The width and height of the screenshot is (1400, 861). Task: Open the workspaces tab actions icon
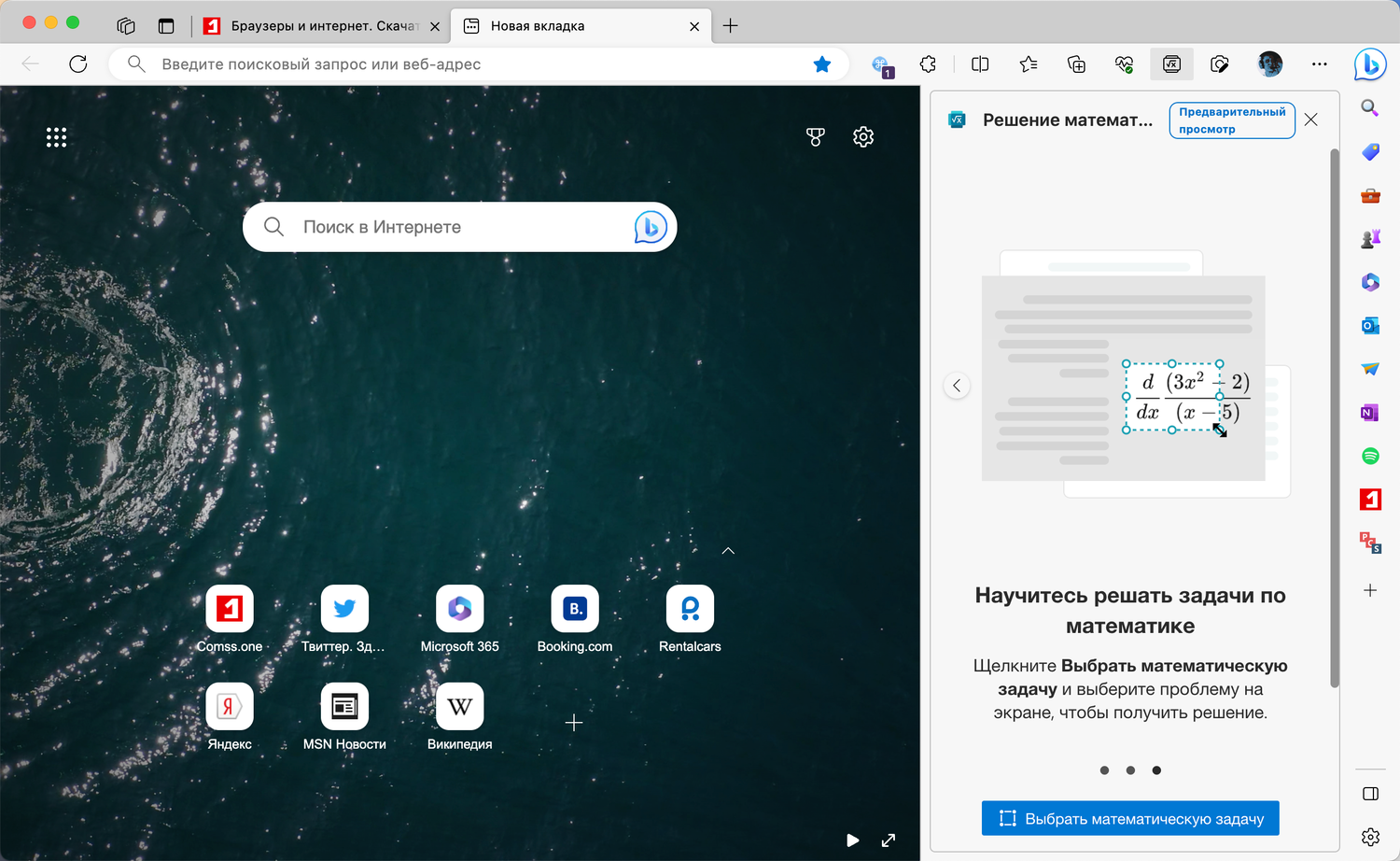click(126, 26)
